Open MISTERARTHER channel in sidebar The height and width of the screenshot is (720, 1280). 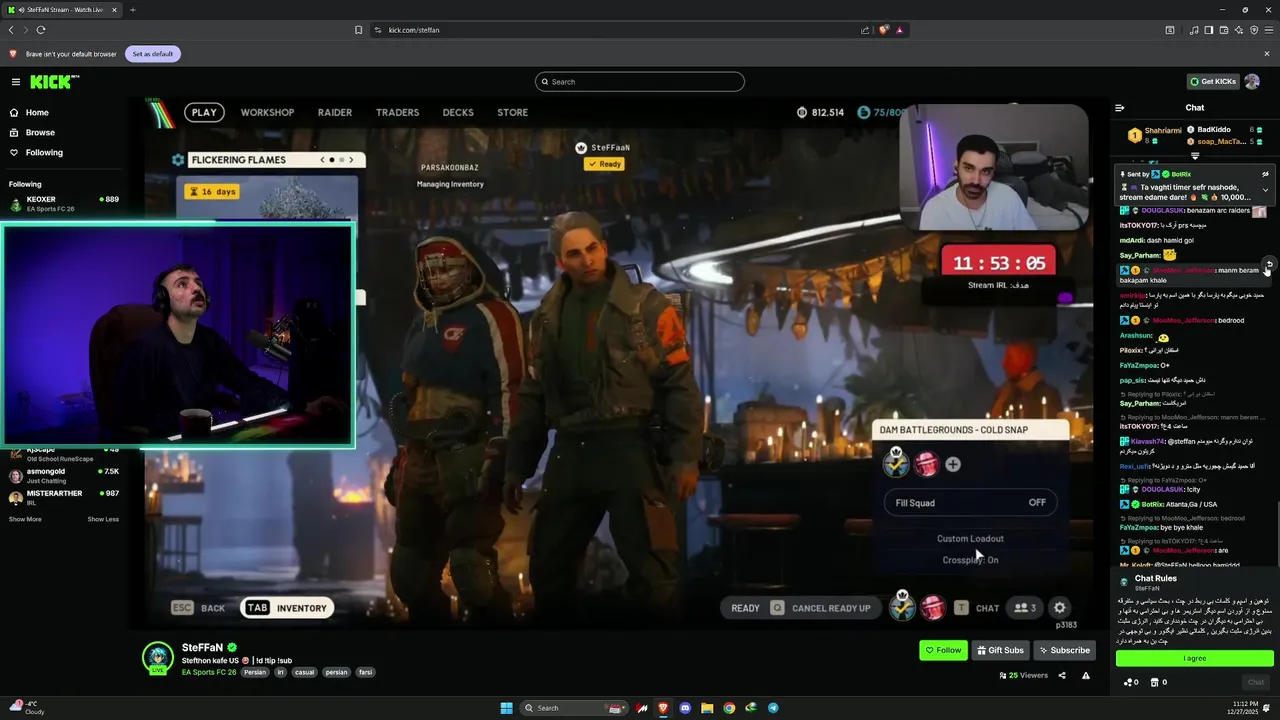coord(64,497)
